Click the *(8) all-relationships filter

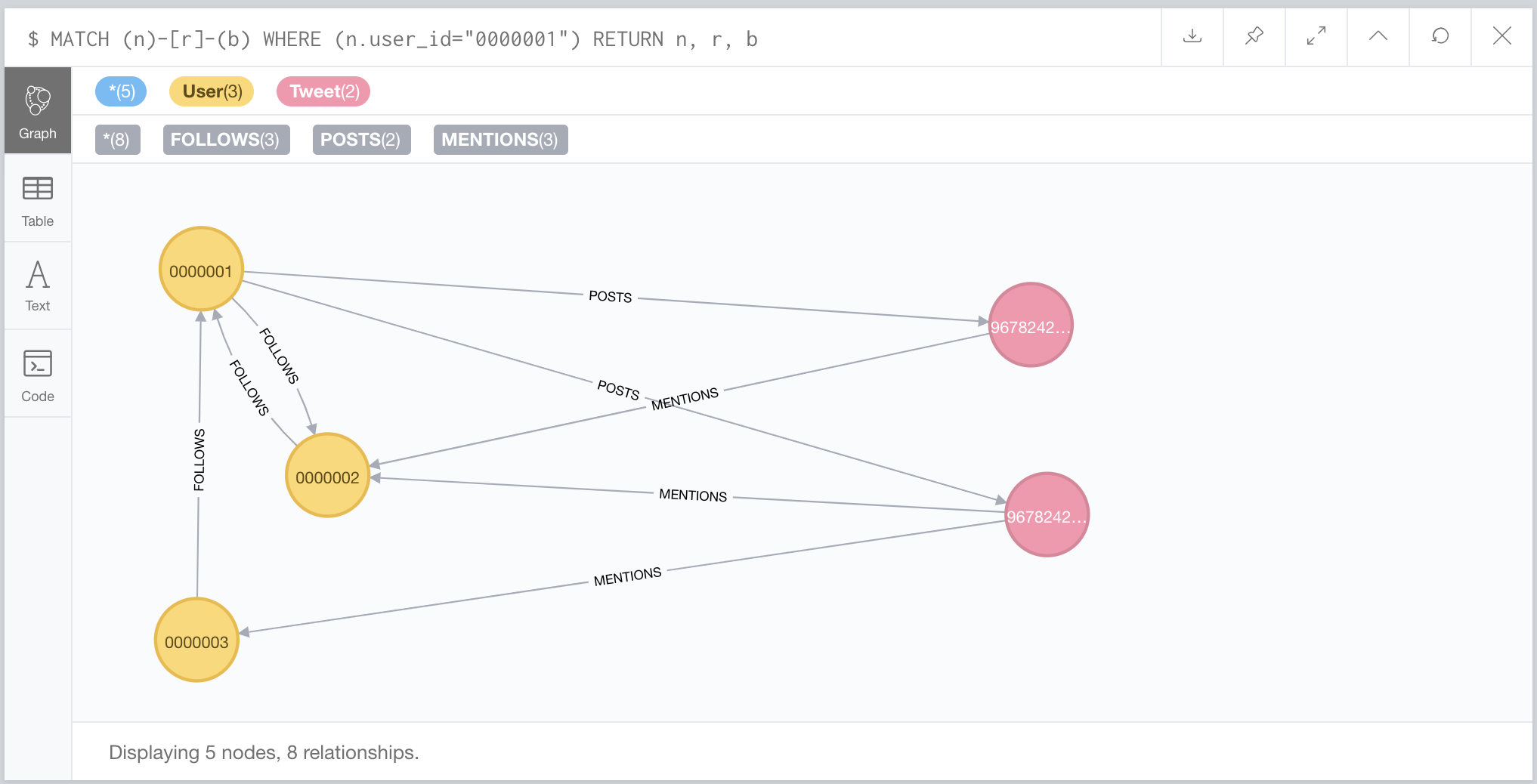tap(117, 140)
